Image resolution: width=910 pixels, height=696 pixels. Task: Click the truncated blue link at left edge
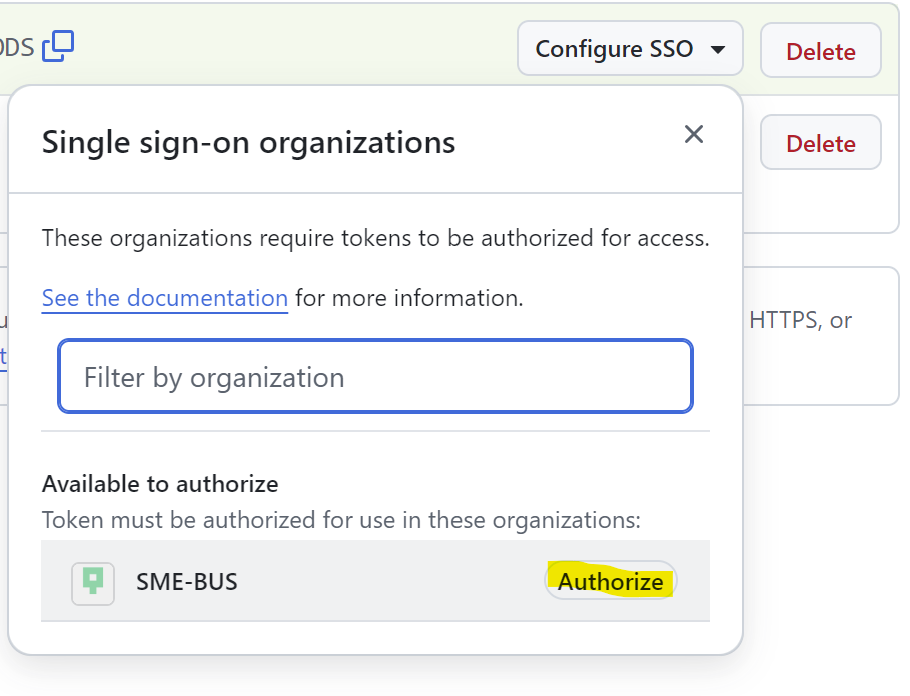(x=3, y=355)
